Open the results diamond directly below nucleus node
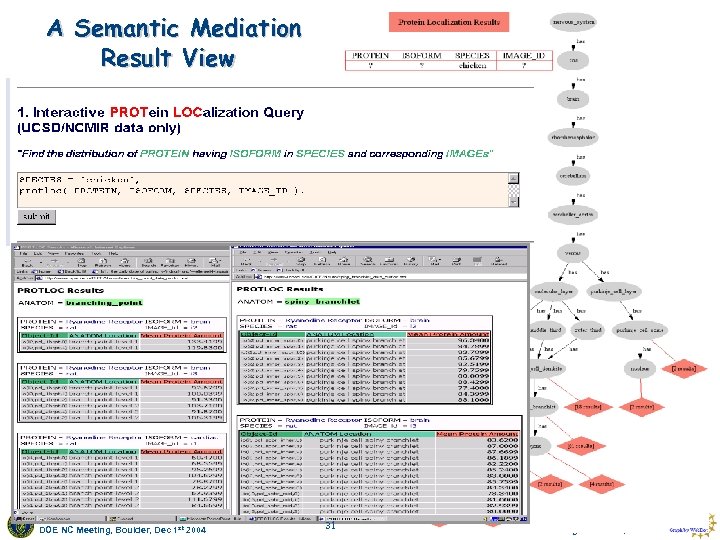The height and width of the screenshot is (540, 720). pos(641,407)
